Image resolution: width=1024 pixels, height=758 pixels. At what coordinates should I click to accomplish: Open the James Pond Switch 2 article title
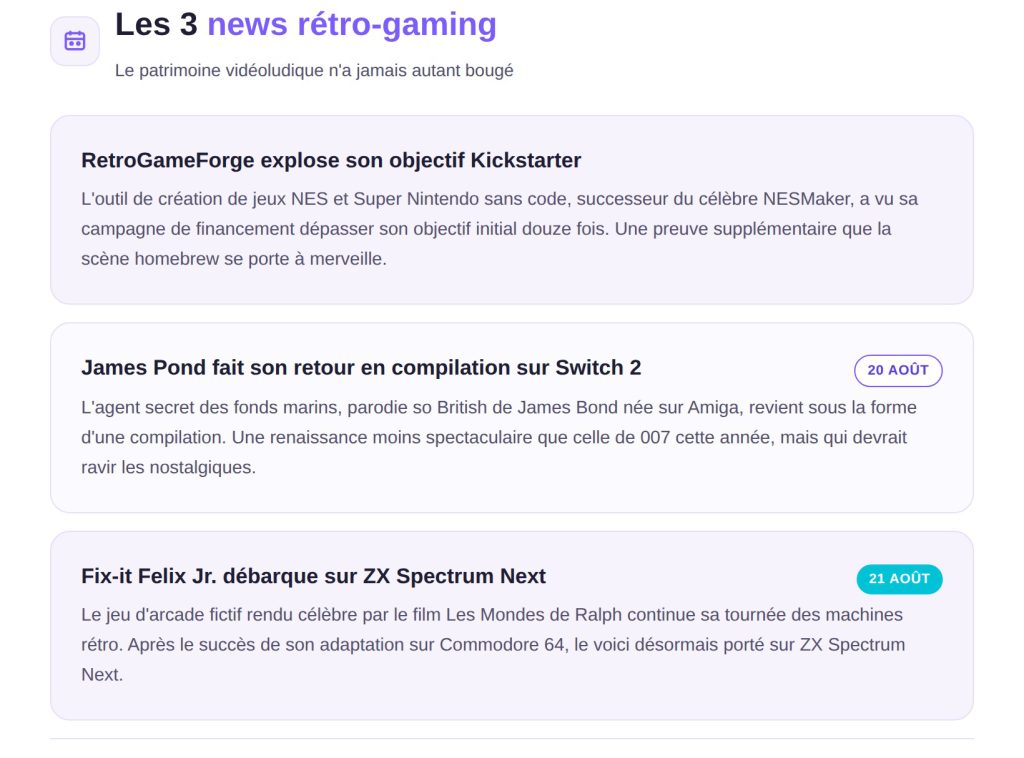coord(361,368)
